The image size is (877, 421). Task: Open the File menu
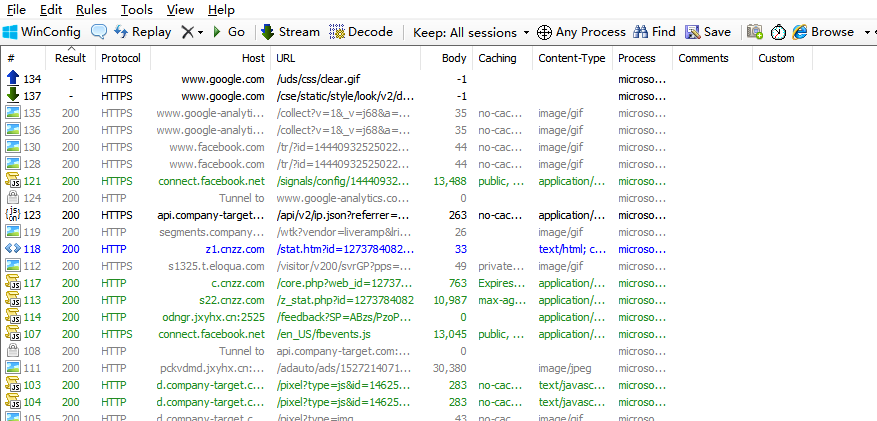[16, 10]
